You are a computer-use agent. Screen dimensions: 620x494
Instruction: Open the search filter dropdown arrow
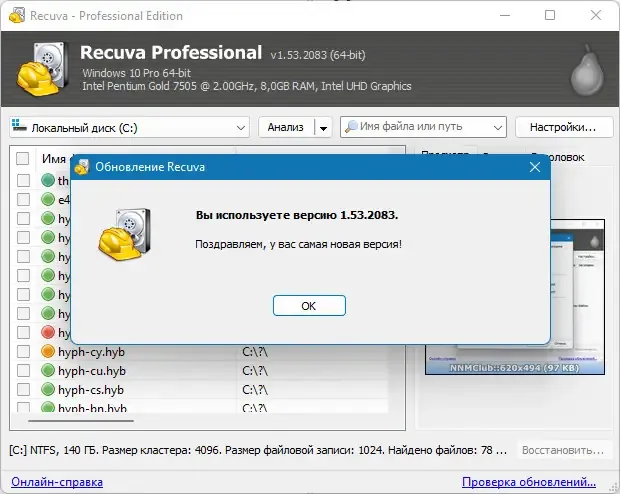497,127
